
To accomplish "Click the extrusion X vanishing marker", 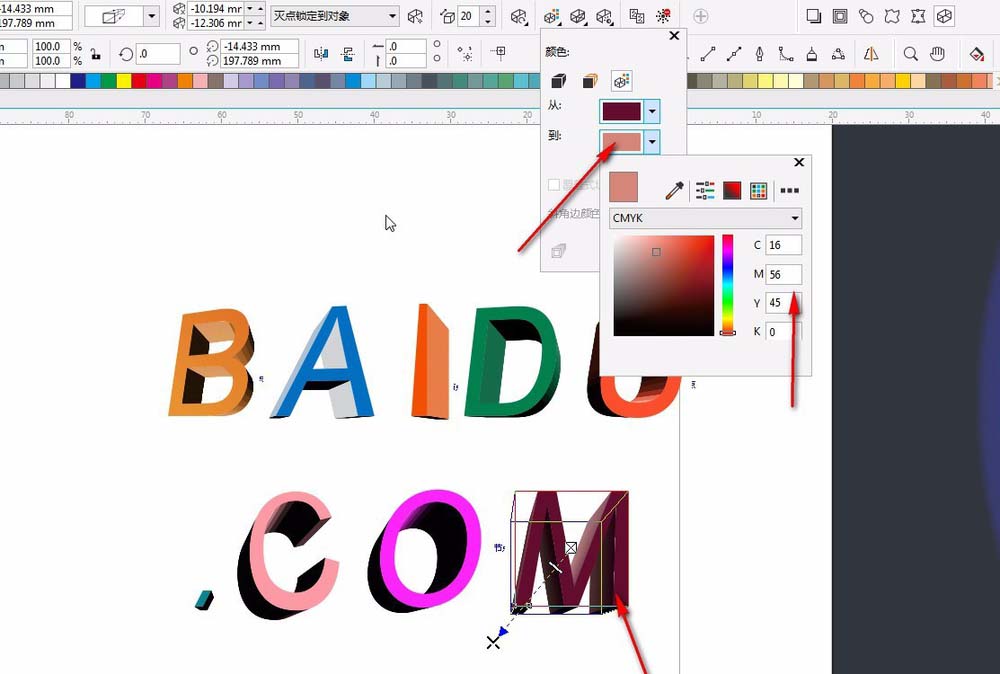I will click(493, 643).
